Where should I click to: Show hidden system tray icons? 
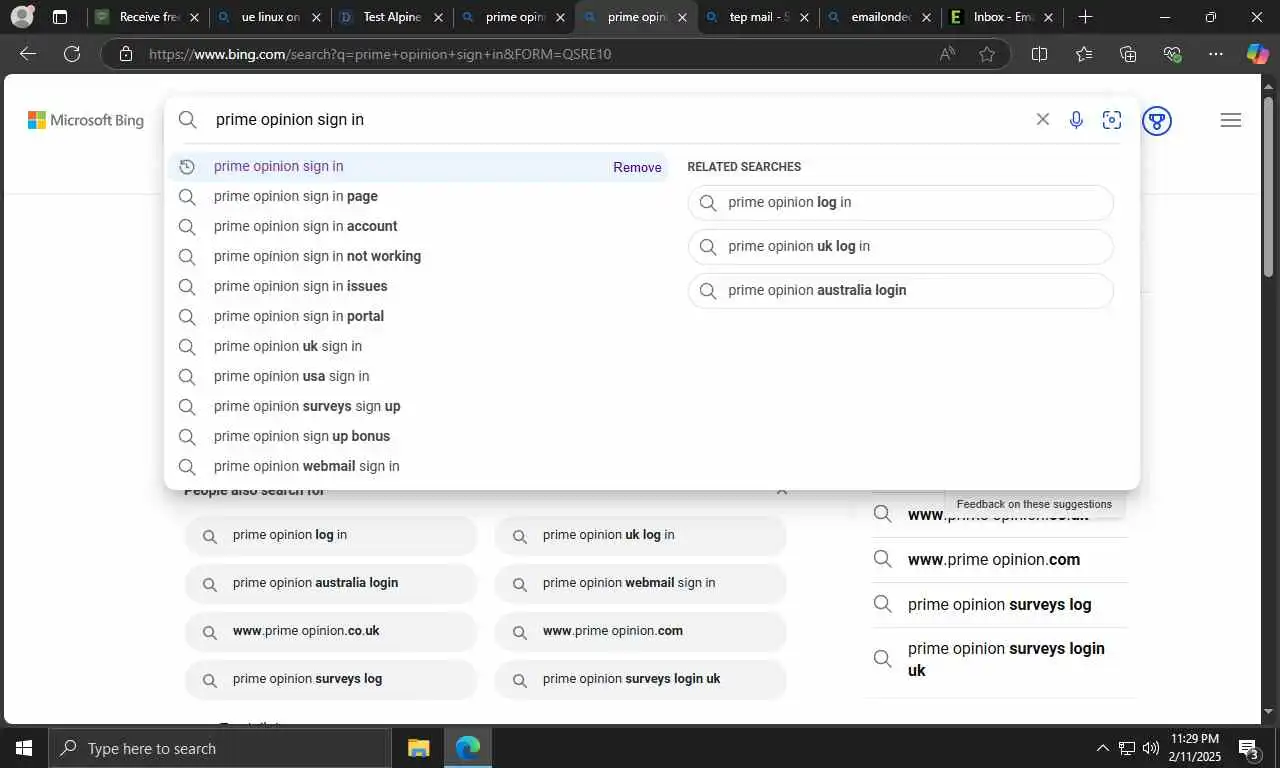point(1102,748)
